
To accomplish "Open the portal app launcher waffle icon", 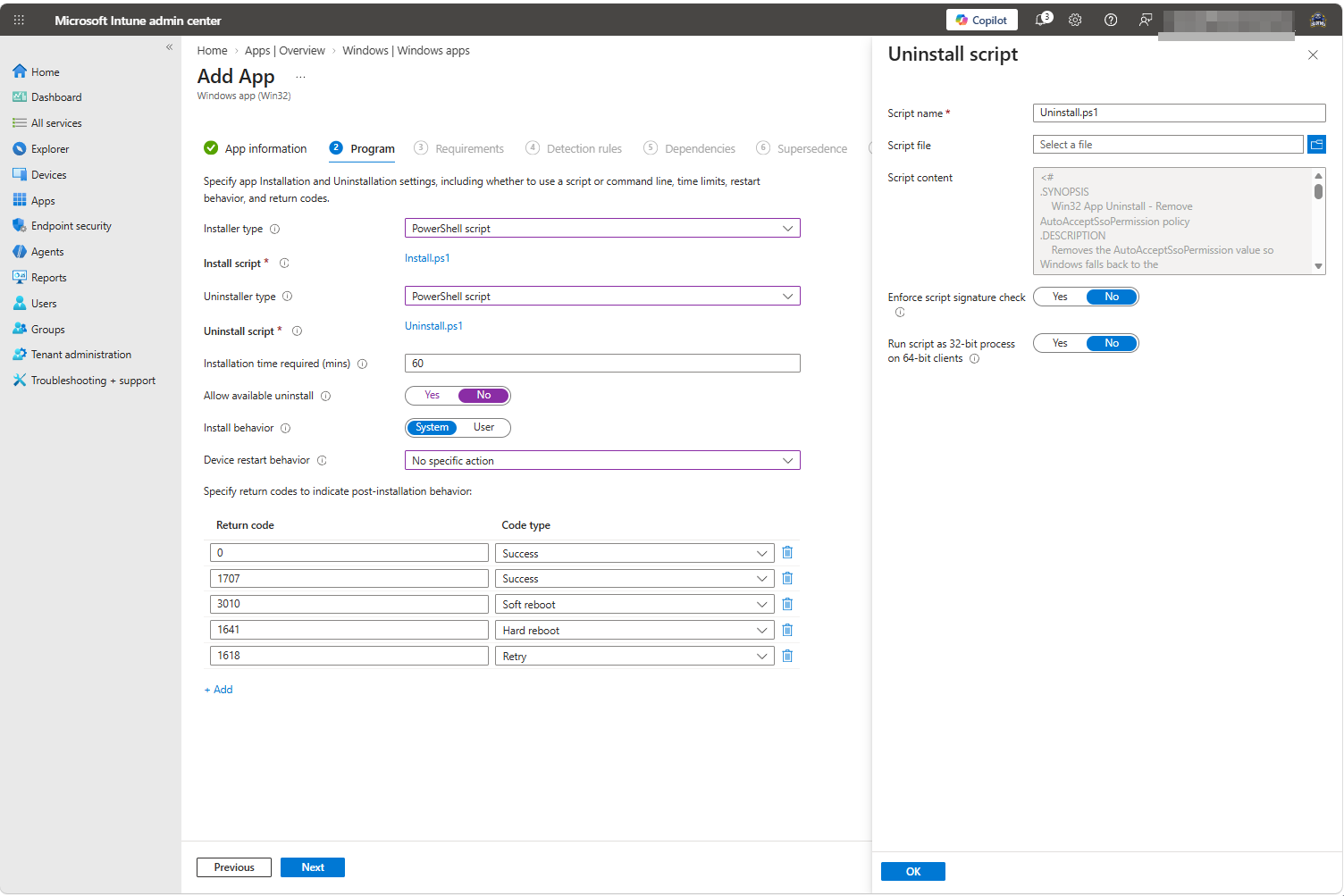I will (x=19, y=20).
